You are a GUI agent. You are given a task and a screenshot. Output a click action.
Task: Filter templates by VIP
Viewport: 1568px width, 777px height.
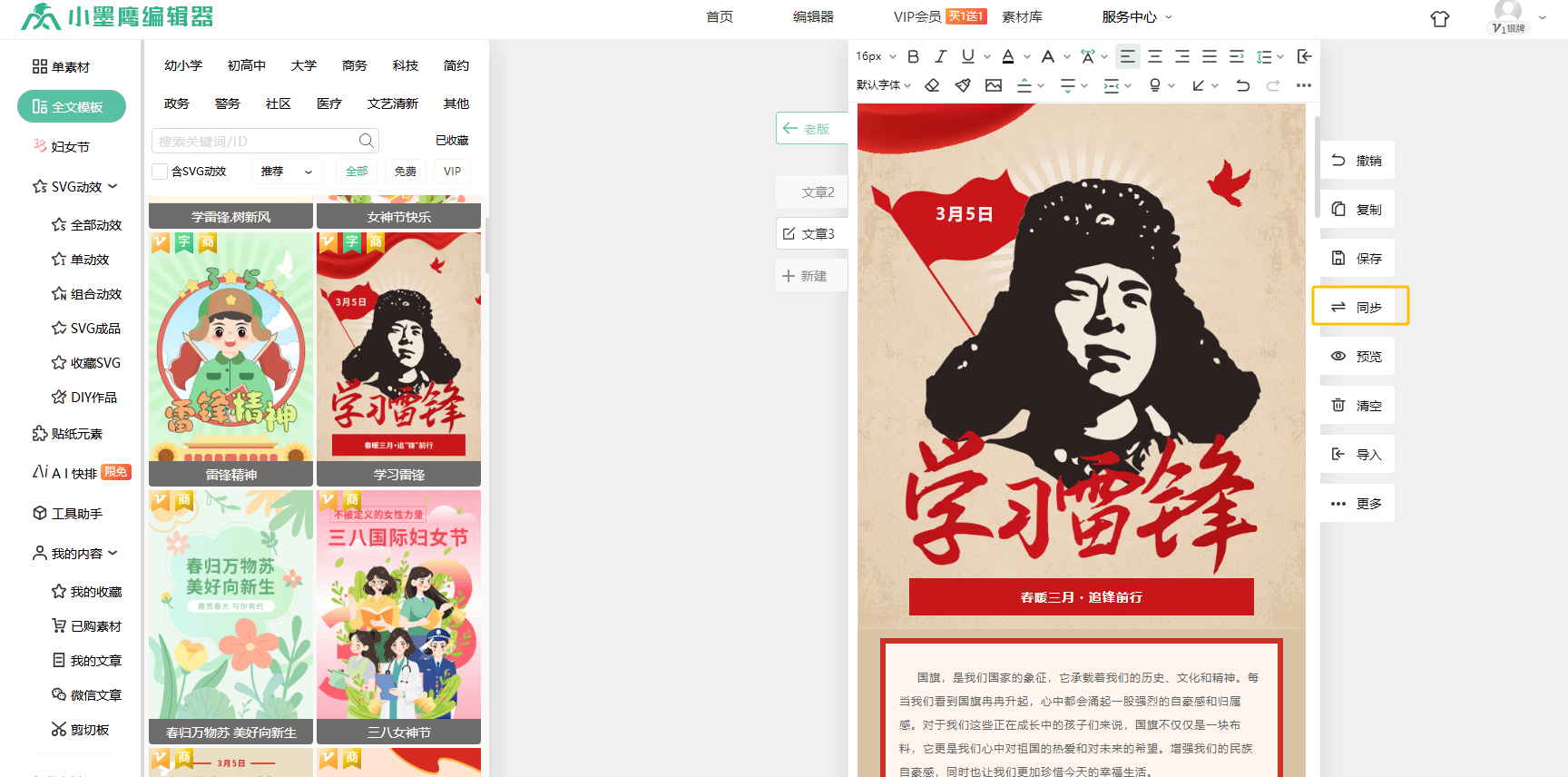452,172
